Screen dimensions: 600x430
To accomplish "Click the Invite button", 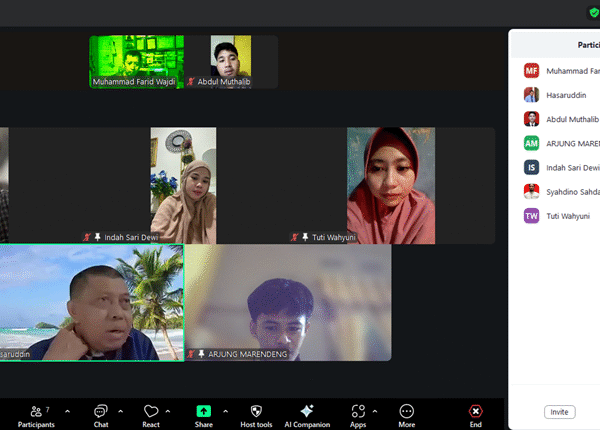I will coord(559,412).
